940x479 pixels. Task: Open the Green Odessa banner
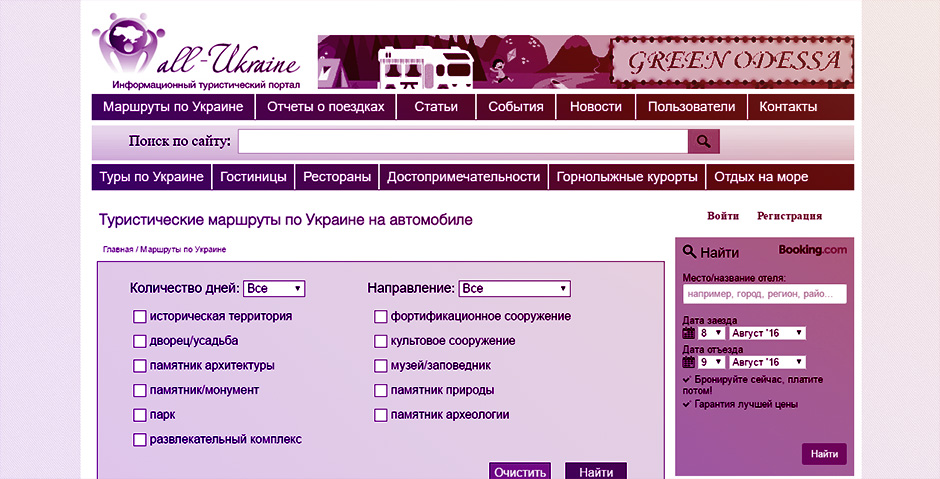(732, 63)
